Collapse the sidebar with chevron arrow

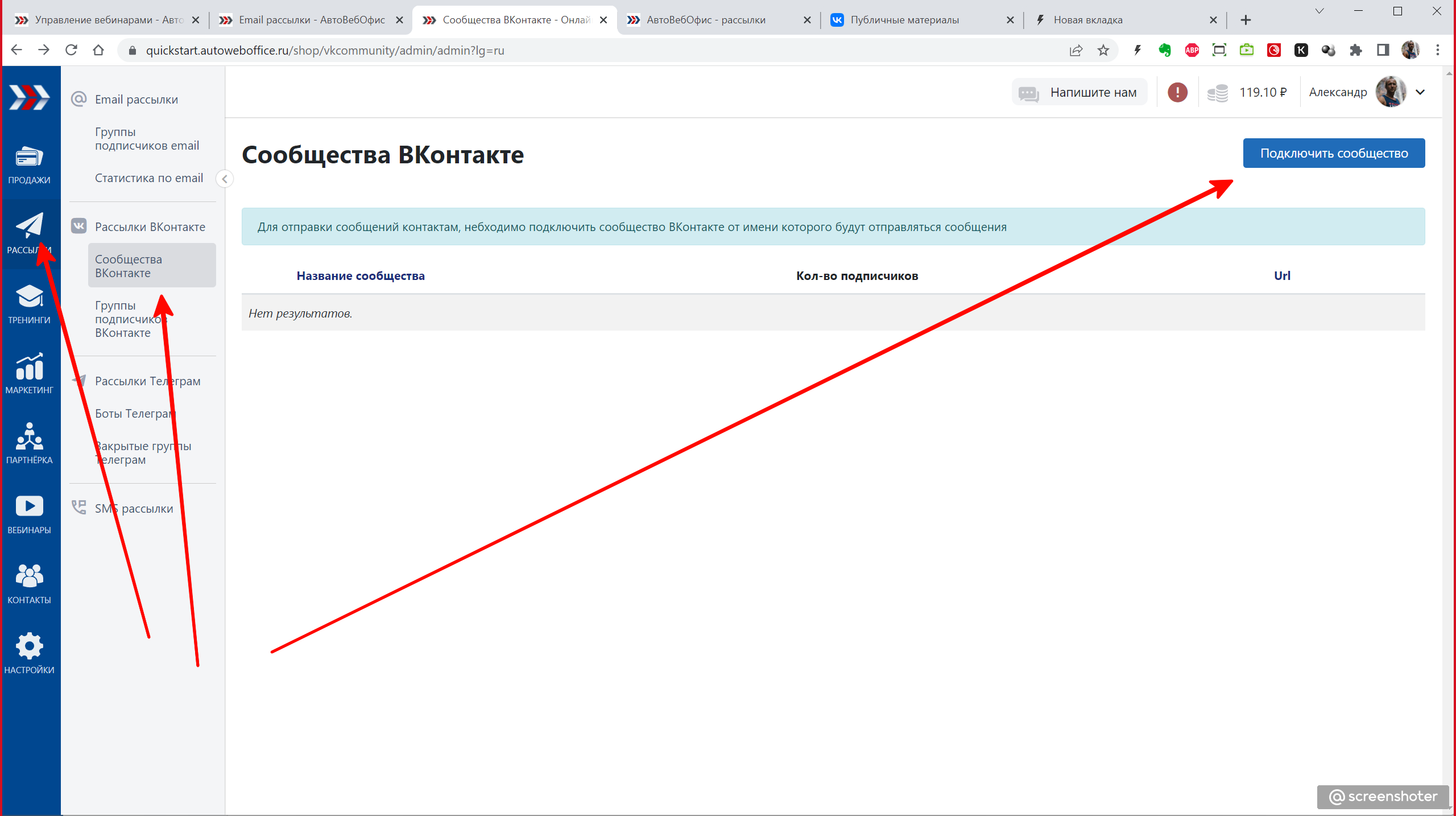(x=225, y=179)
